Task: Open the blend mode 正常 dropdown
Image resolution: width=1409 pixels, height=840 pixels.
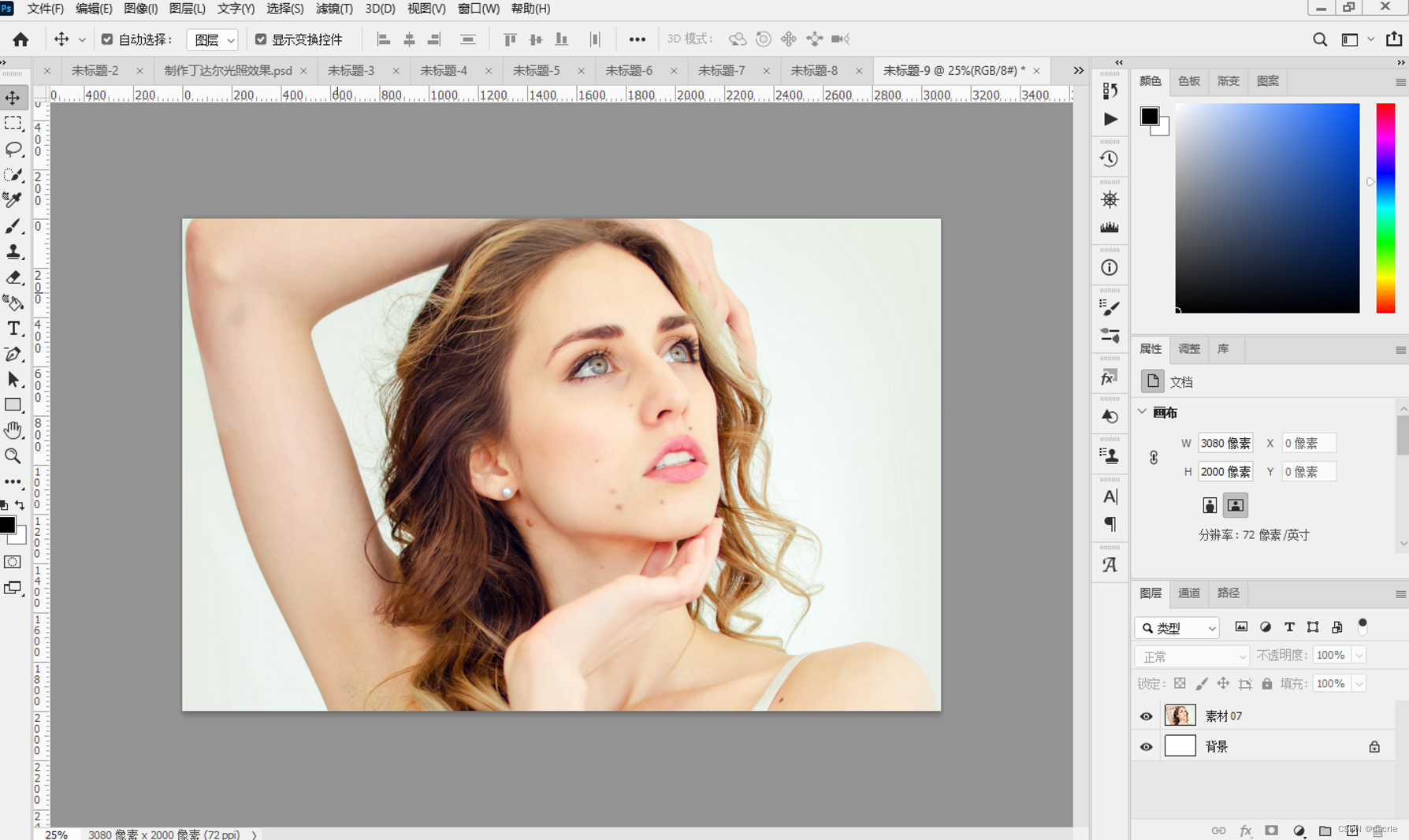Action: (x=1192, y=656)
